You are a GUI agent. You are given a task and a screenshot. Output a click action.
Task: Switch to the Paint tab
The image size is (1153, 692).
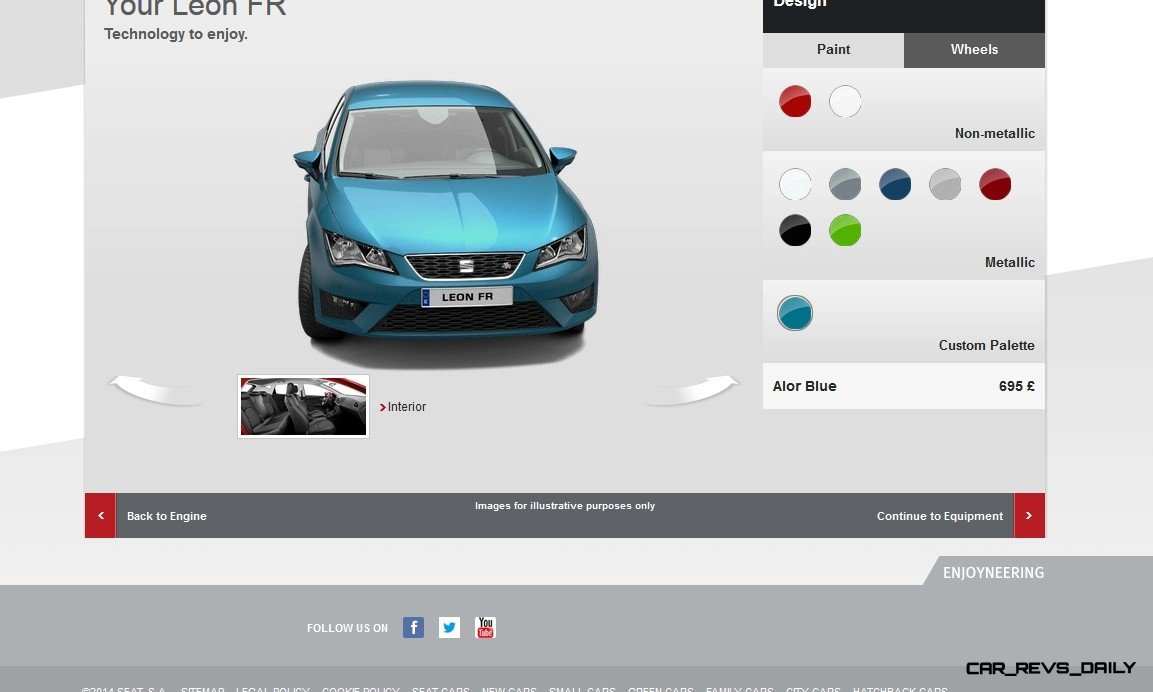pos(833,50)
